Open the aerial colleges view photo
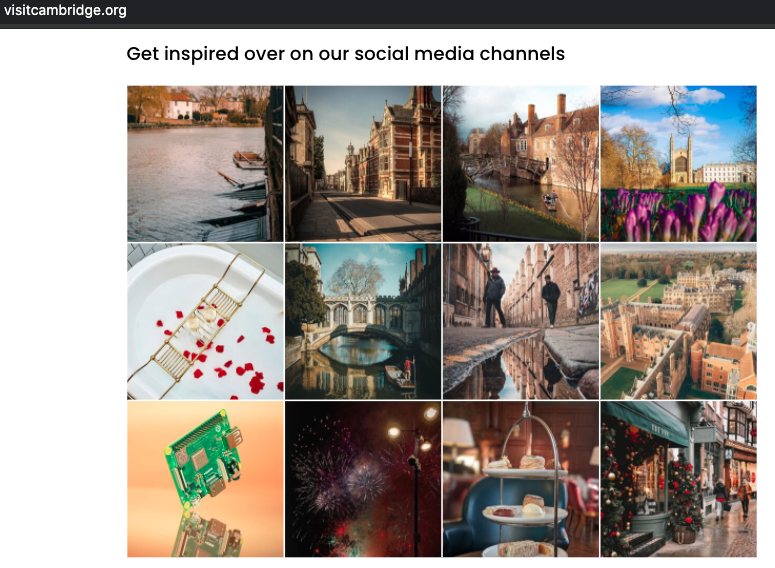 [678, 321]
